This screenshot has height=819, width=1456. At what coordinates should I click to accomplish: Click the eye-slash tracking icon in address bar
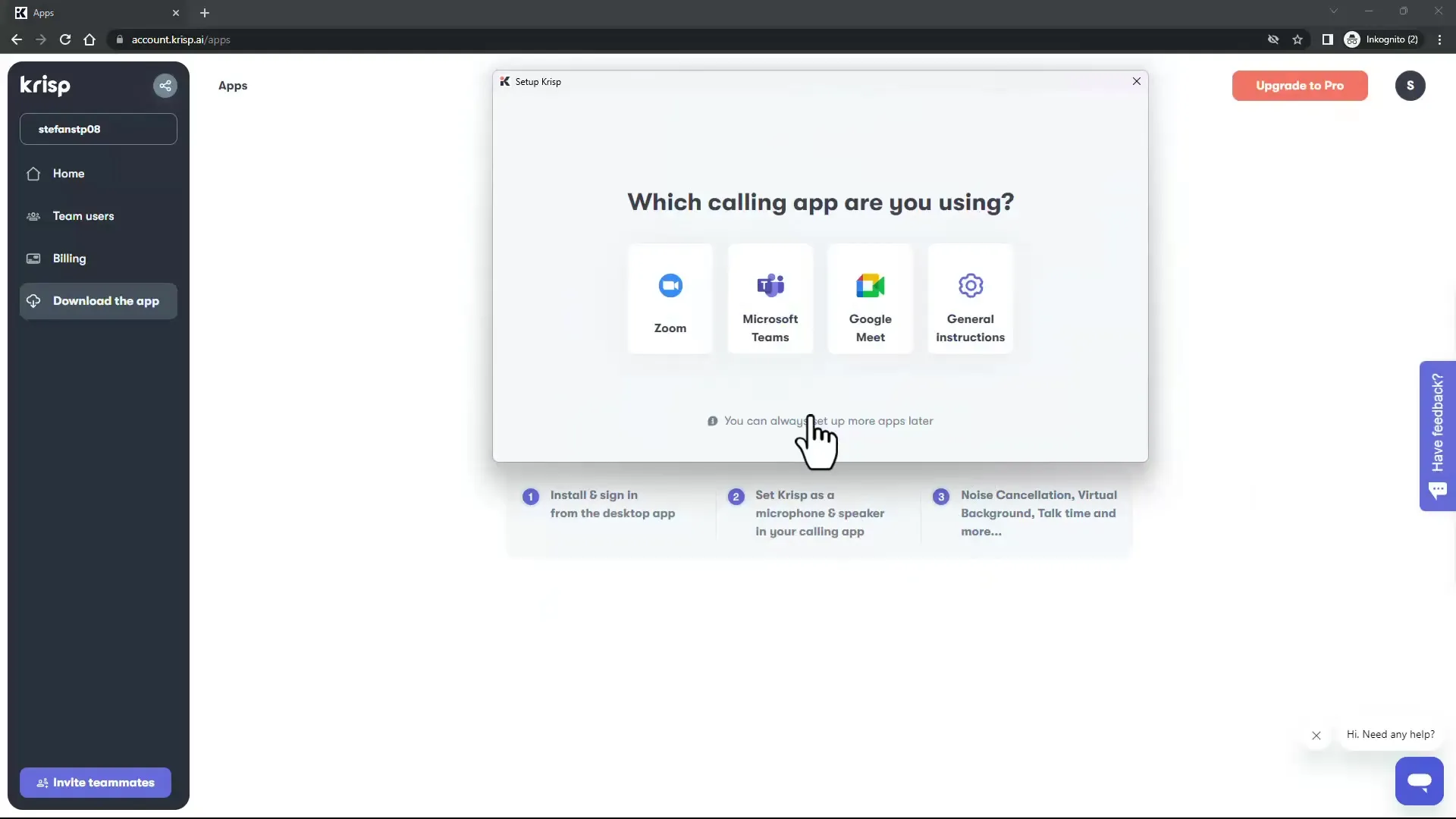point(1273,39)
